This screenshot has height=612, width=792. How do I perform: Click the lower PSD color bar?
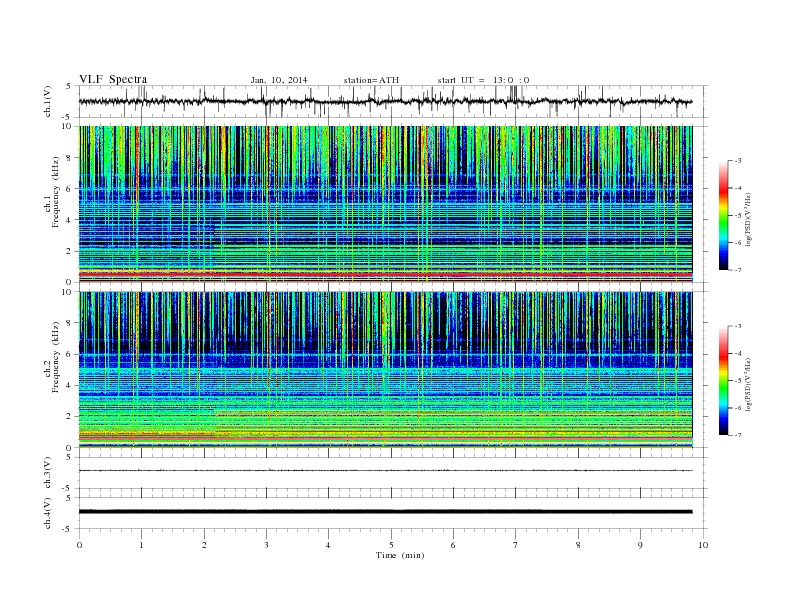point(723,380)
